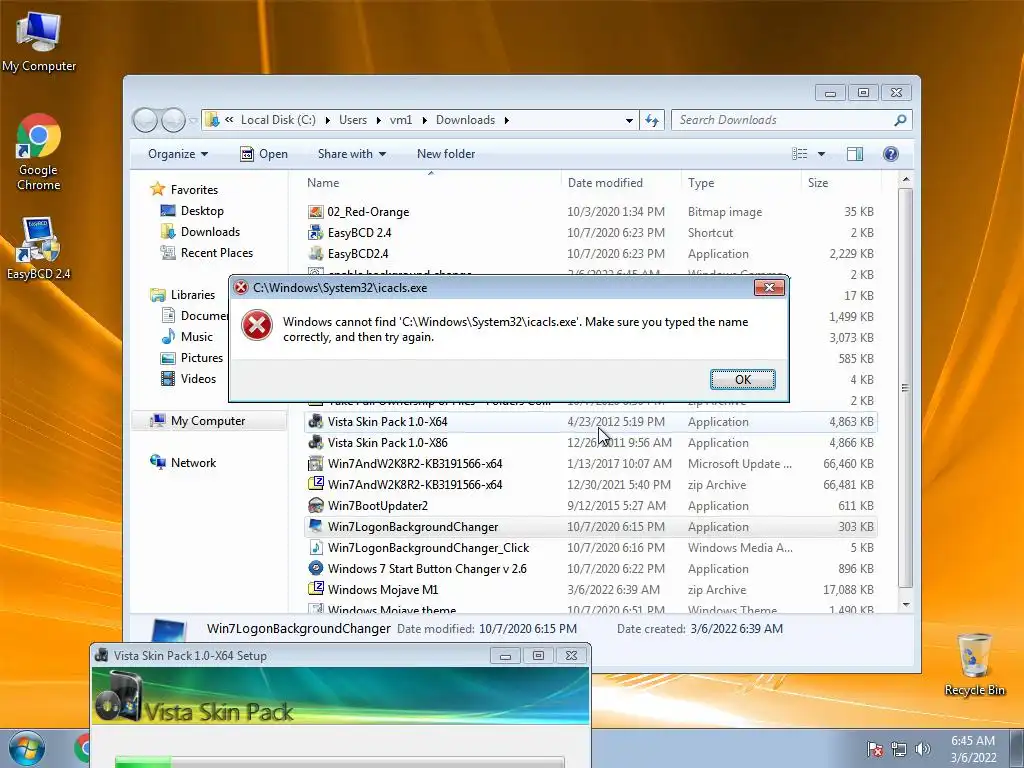Image resolution: width=1024 pixels, height=768 pixels.
Task: Click the scroll down arrow of file list
Action: click(905, 605)
